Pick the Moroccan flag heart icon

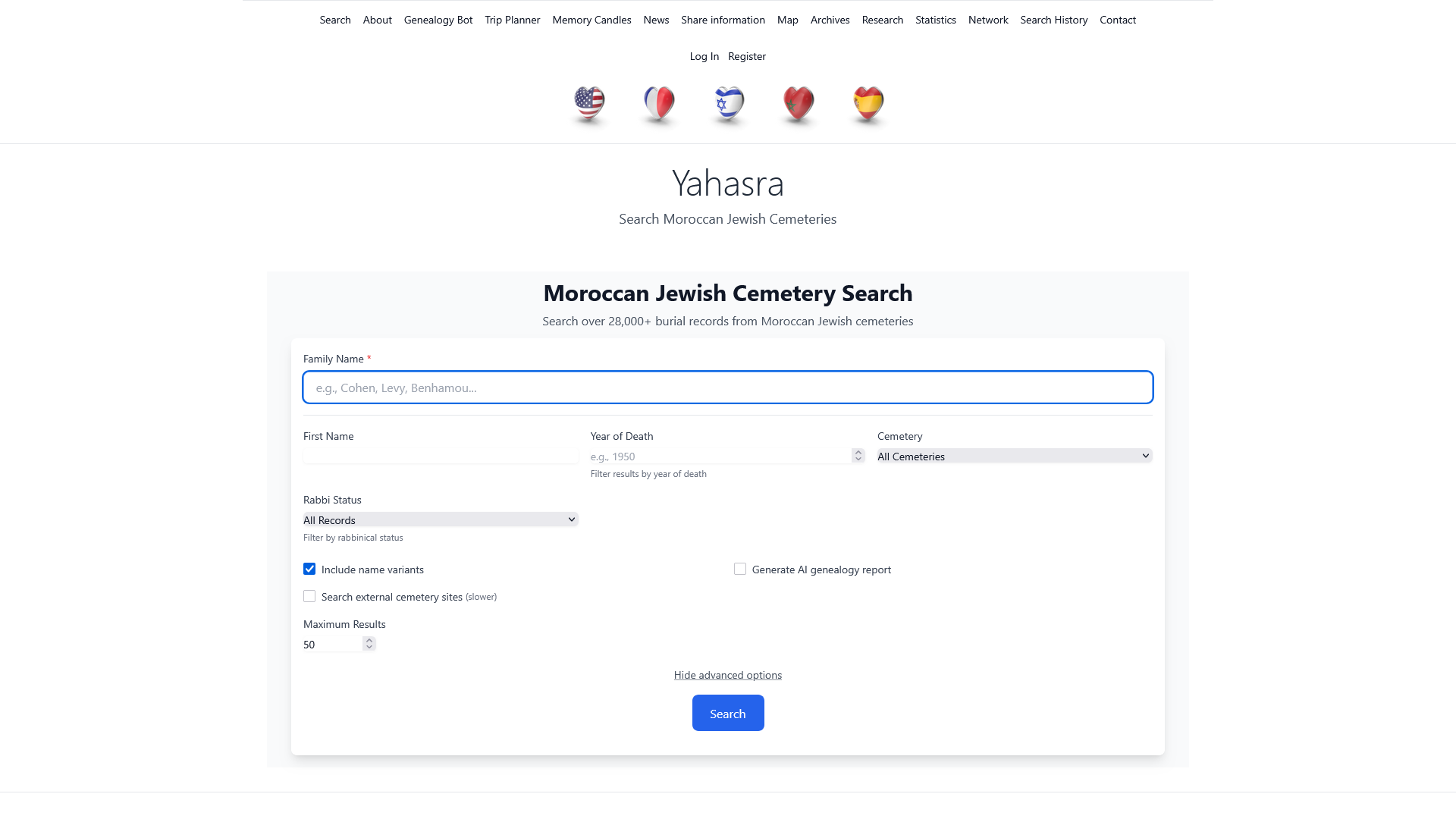coord(799,103)
